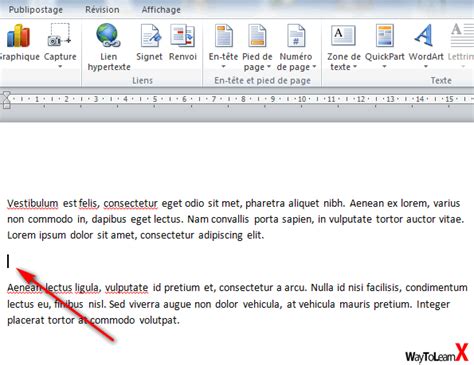Click on "commodo volutpat." text
The height and width of the screenshot is (365, 474).
[135, 320]
